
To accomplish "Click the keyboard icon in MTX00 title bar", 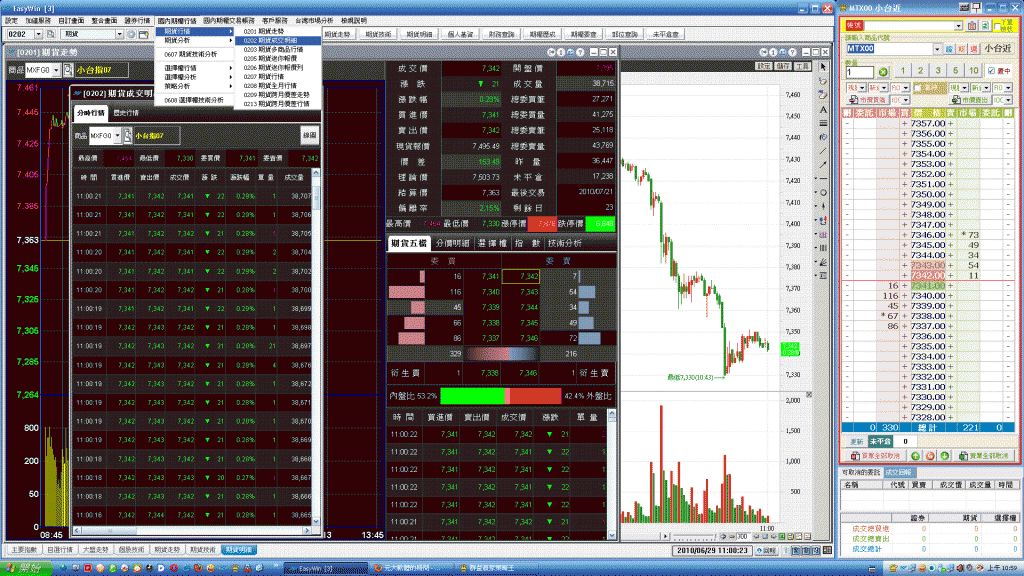I will pos(963,7).
